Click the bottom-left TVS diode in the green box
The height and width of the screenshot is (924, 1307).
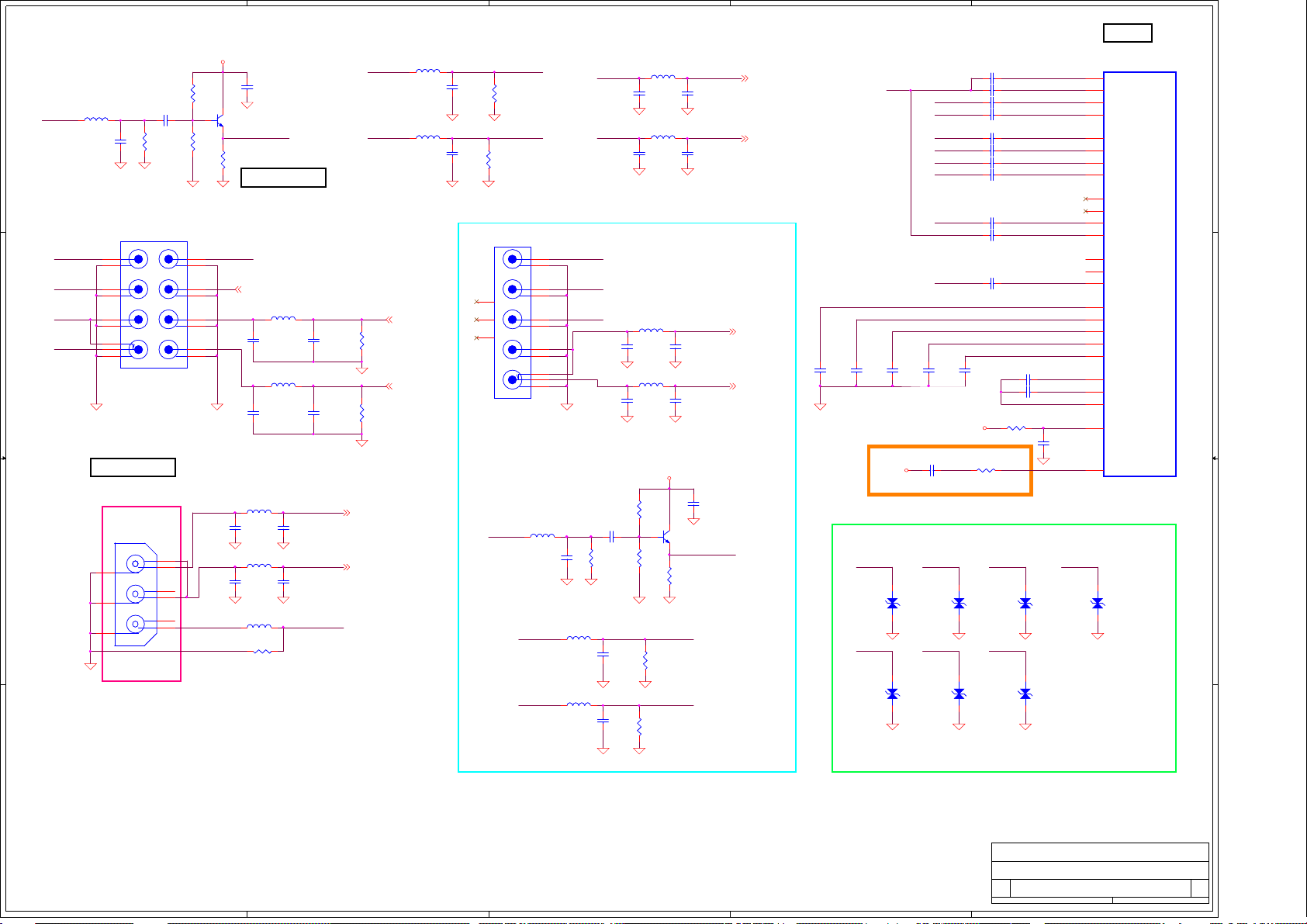[x=892, y=694]
